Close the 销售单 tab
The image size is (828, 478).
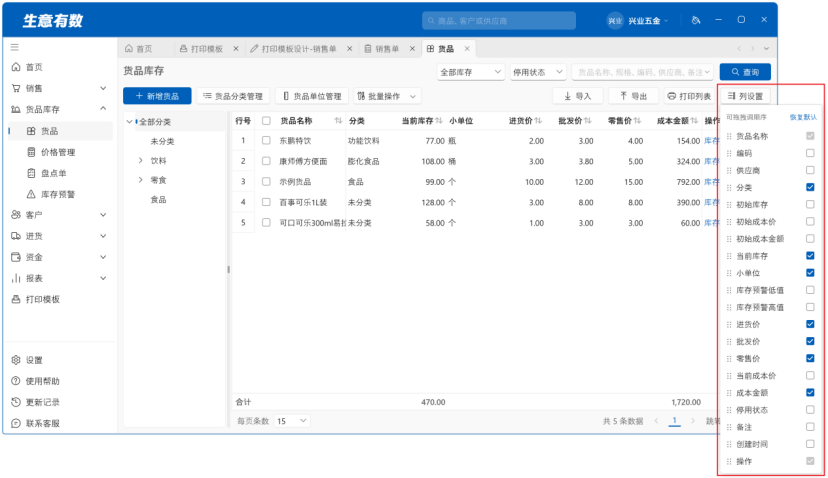(x=412, y=49)
